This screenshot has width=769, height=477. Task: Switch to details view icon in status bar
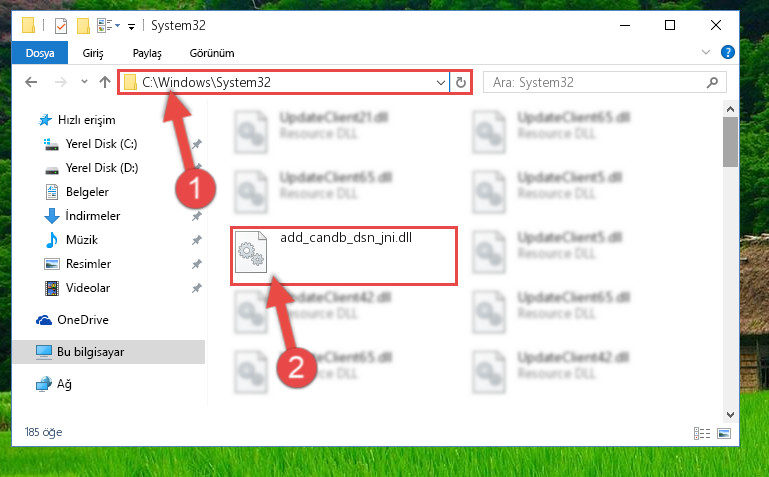pyautogui.click(x=702, y=433)
